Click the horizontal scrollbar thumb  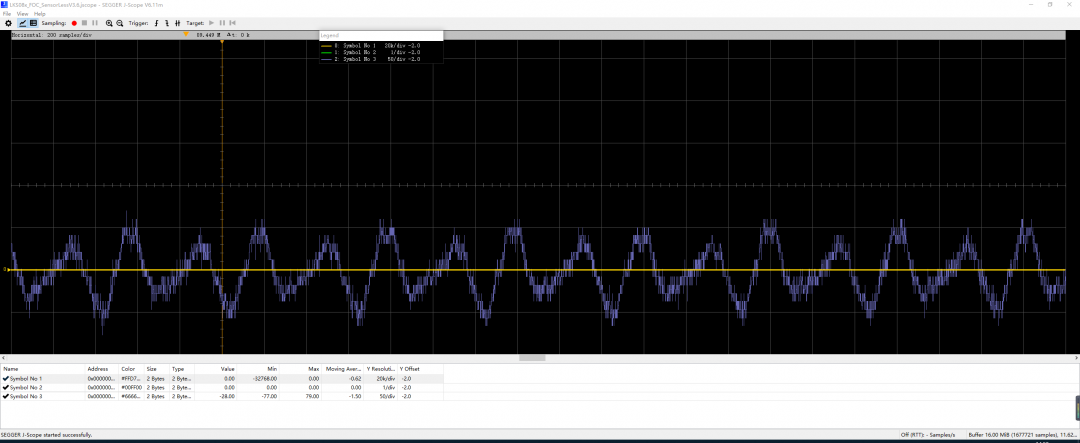(x=532, y=358)
